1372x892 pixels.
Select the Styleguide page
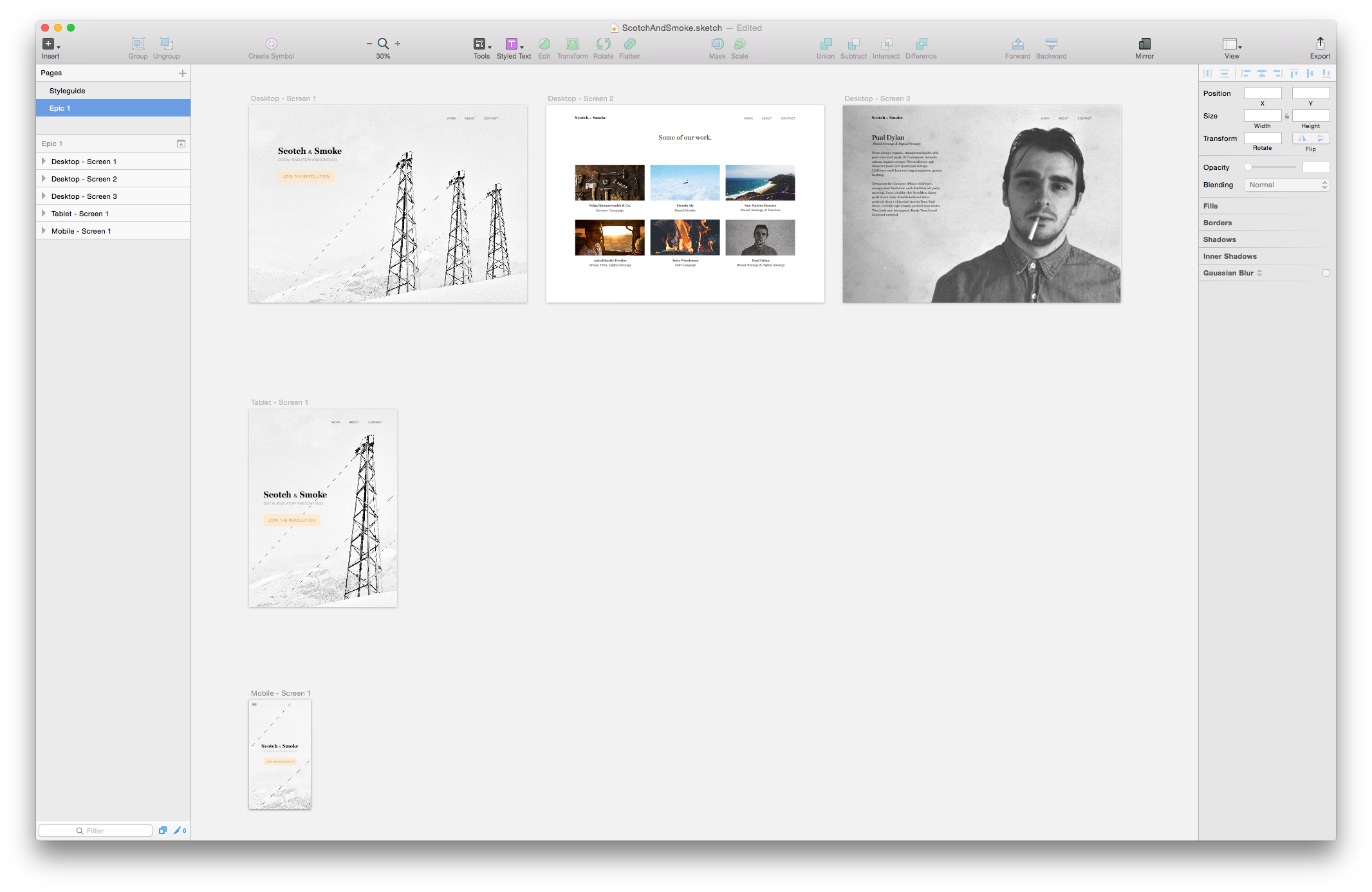pyautogui.click(x=68, y=91)
